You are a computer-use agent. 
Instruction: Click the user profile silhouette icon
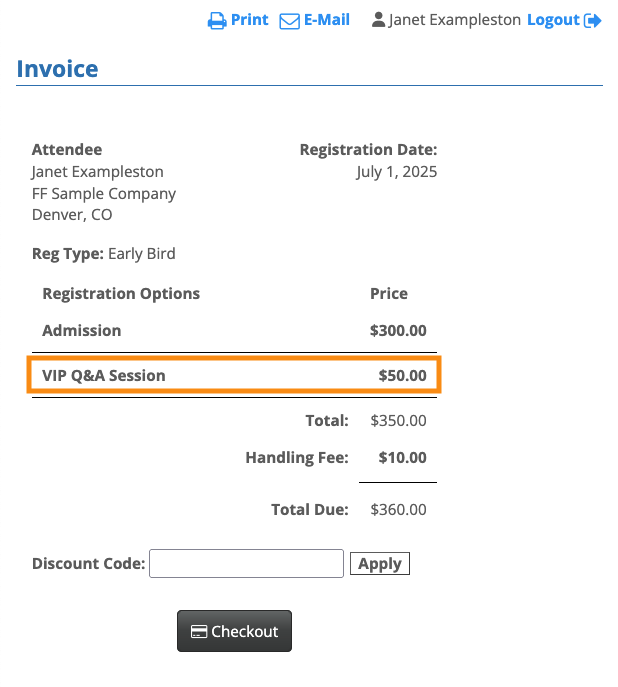click(378, 20)
